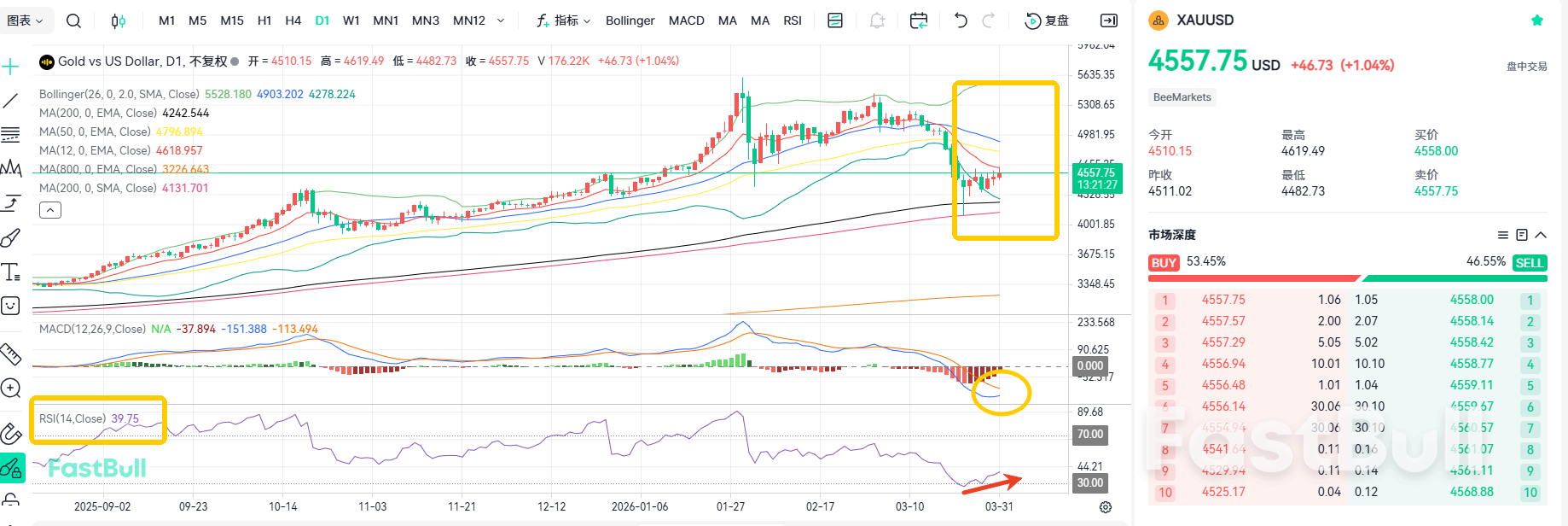
Task: Select the text annotation tool
Action: click(11, 272)
